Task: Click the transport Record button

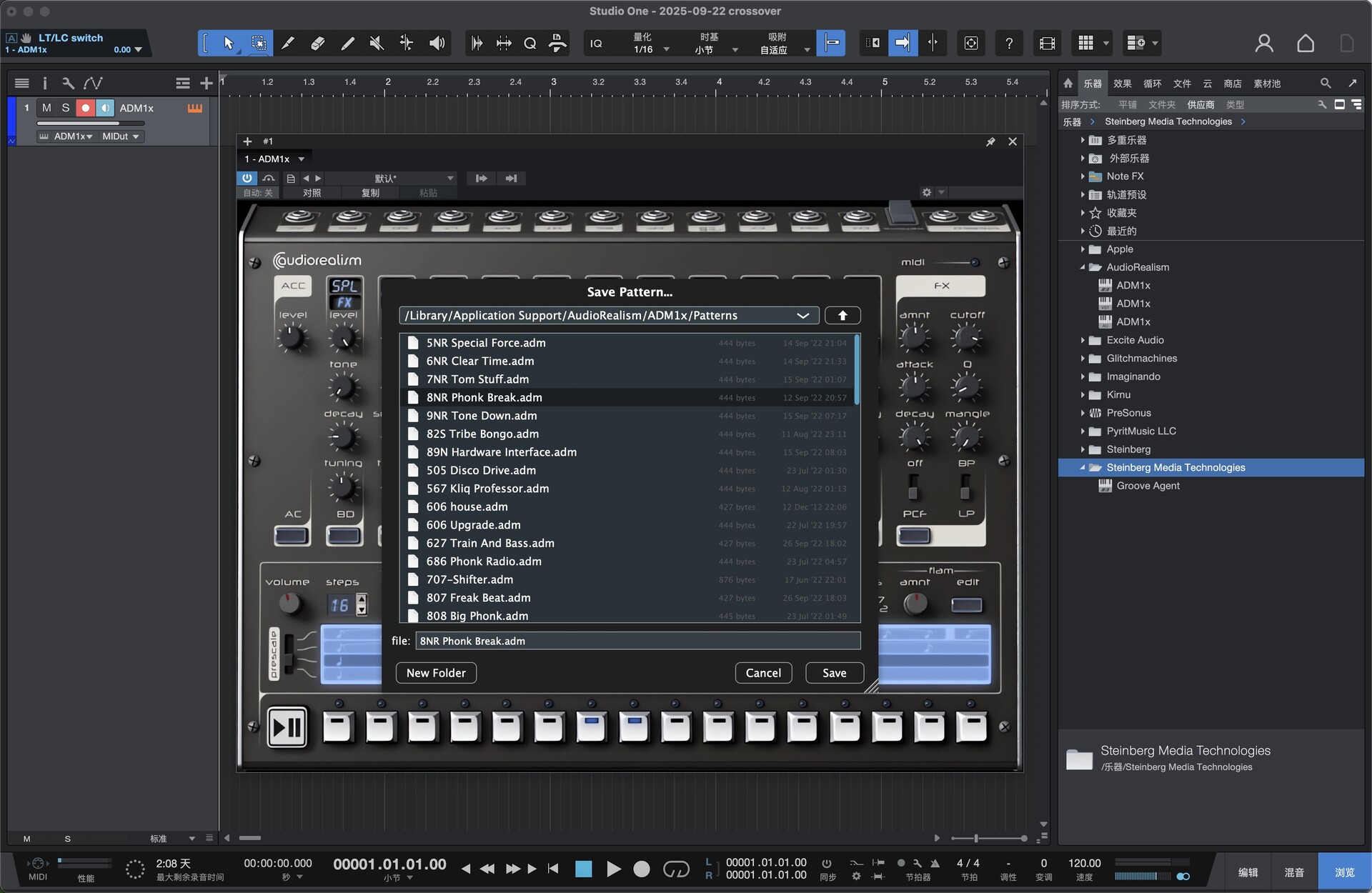Action: point(642,869)
